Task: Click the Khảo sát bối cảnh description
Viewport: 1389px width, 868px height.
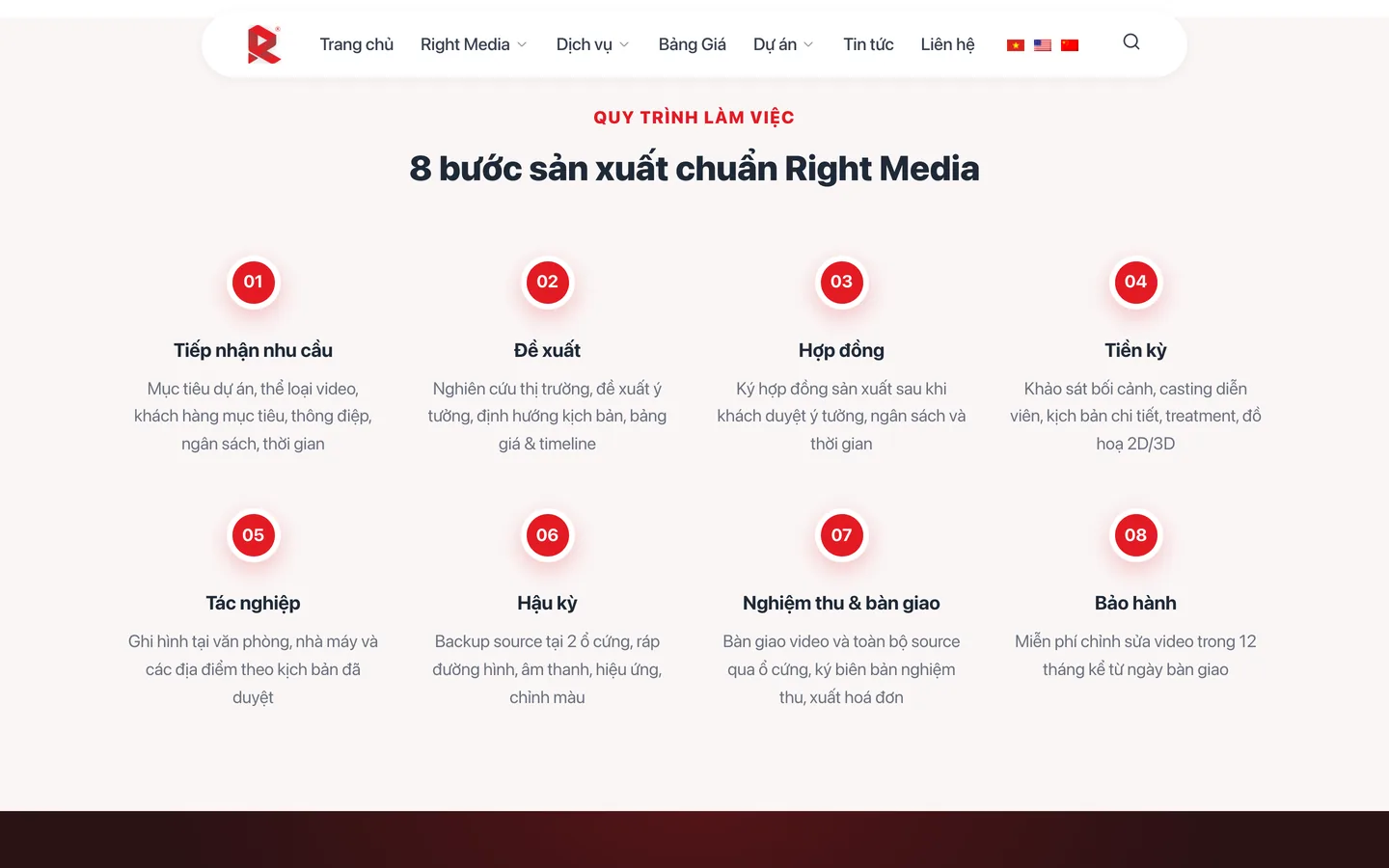Action: (x=1135, y=416)
